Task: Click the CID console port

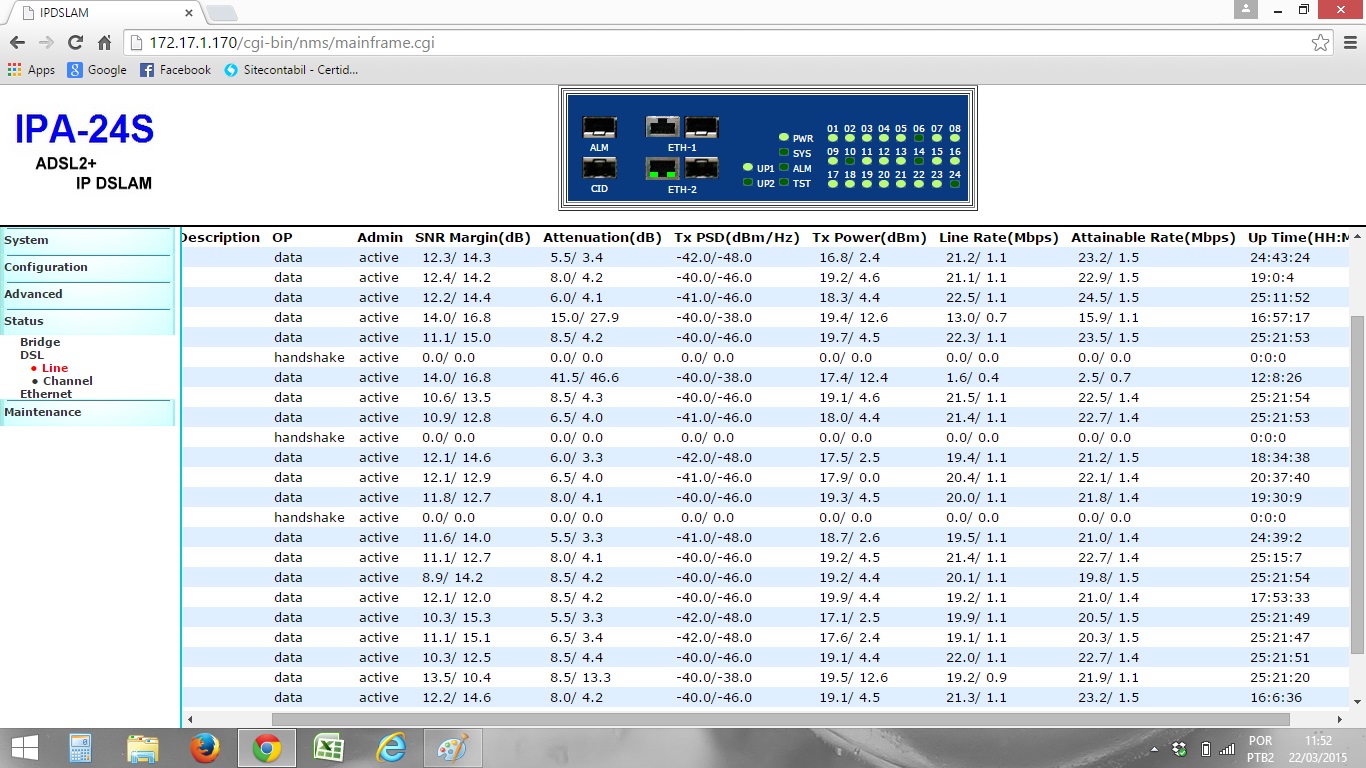Action: [x=599, y=168]
